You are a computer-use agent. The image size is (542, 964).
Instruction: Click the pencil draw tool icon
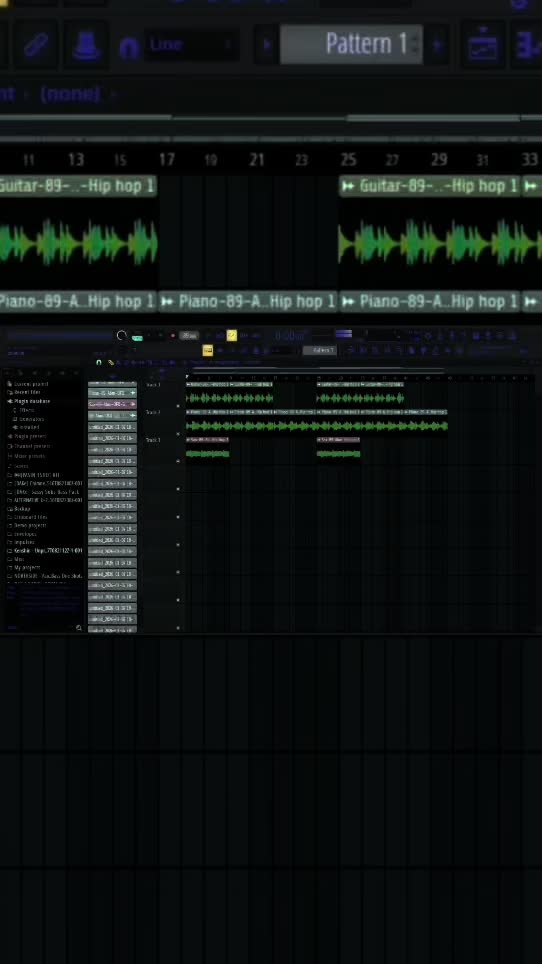pos(36,45)
